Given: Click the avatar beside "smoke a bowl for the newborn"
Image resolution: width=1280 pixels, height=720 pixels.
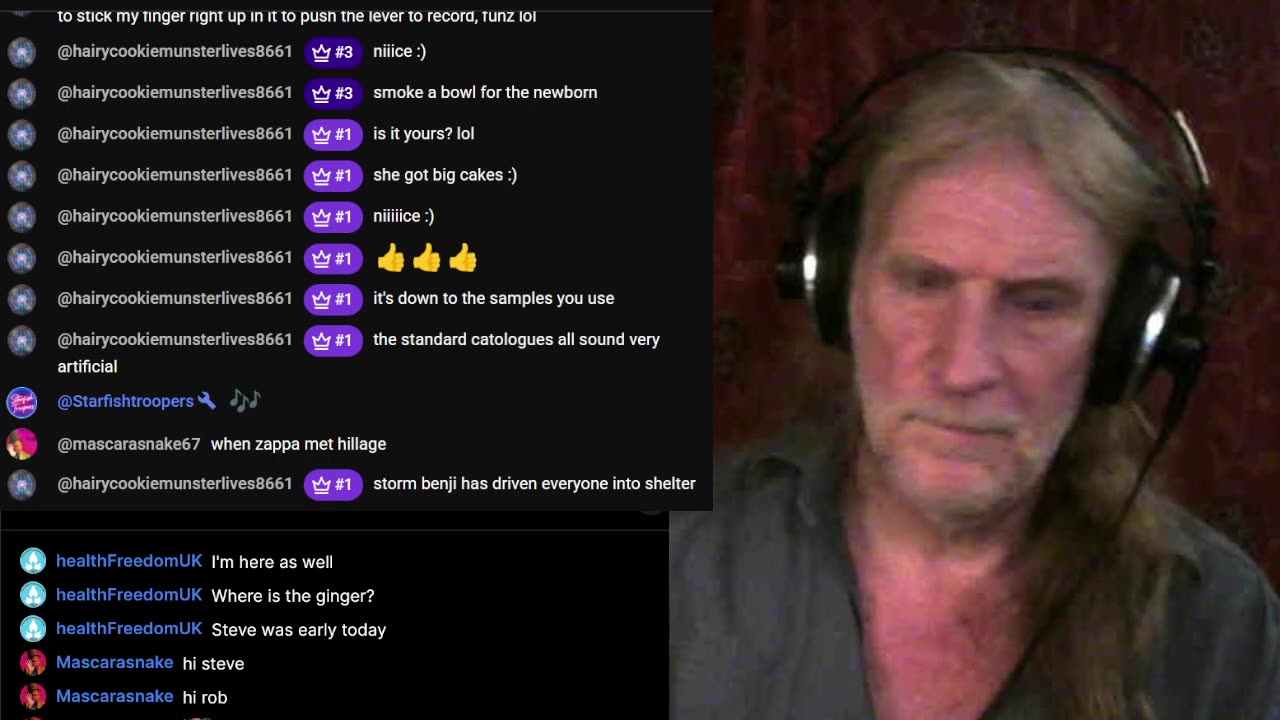Looking at the screenshot, I should click(x=22, y=93).
